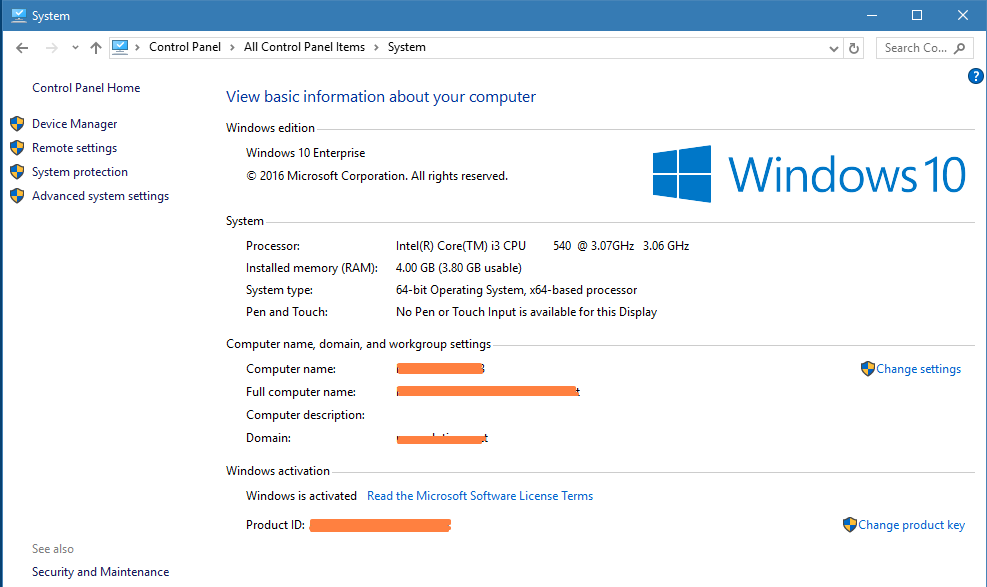
Task: Click the Back navigation arrow
Action: coord(22,47)
